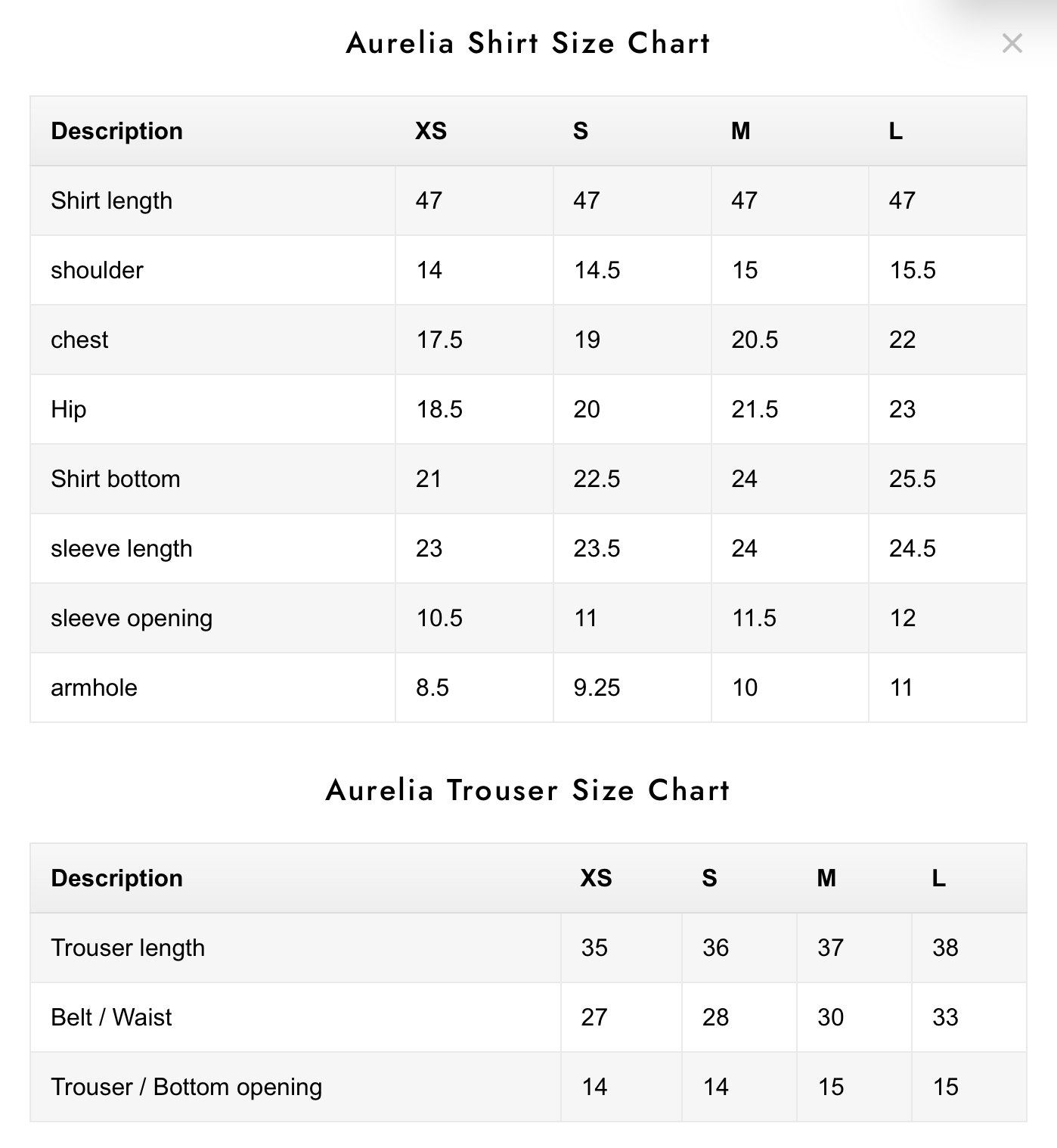Click the Hip value 21.5 cell
Image resolution: width=1057 pixels, height=1148 pixels.
pos(790,409)
